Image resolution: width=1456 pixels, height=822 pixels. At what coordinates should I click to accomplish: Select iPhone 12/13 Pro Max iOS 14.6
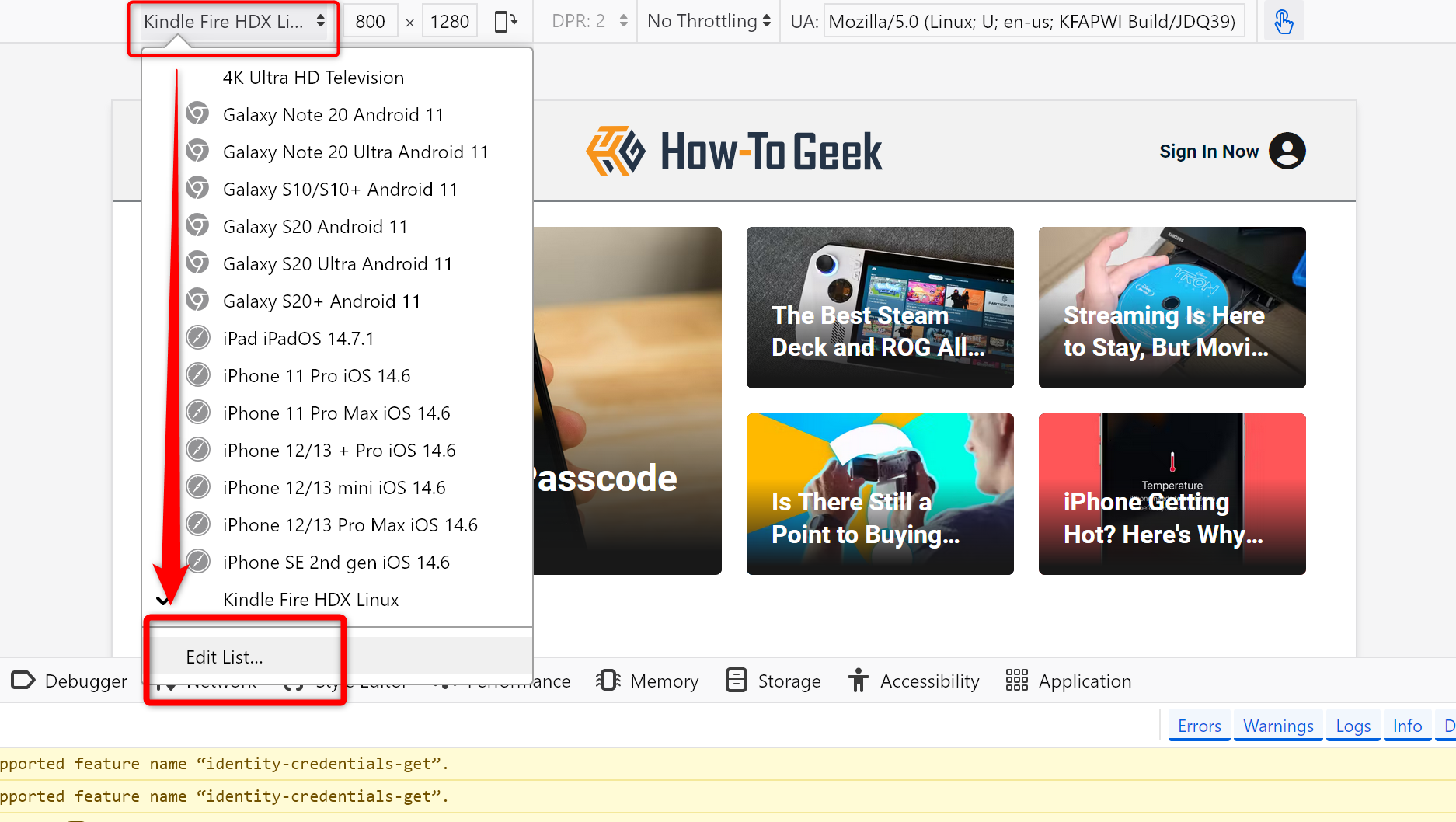pyautogui.click(x=337, y=525)
